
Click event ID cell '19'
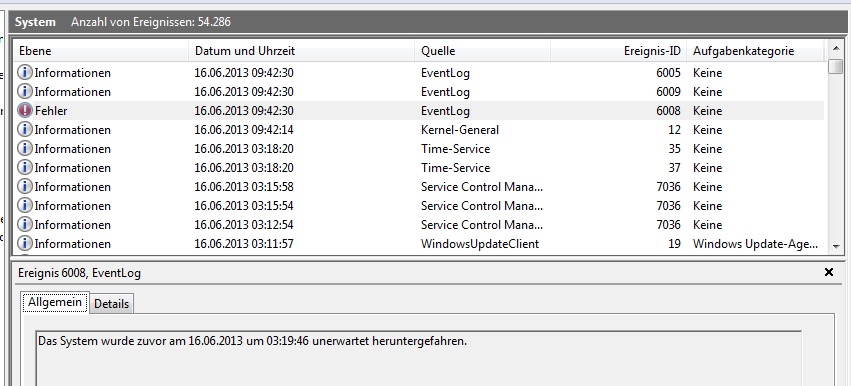point(674,244)
